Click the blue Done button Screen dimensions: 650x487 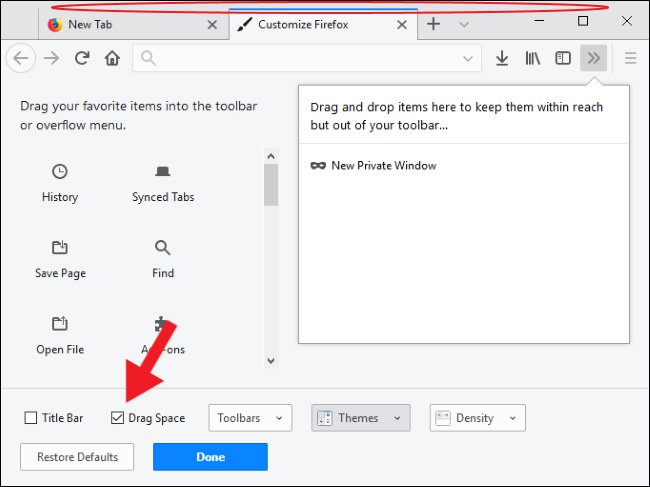[x=210, y=457]
